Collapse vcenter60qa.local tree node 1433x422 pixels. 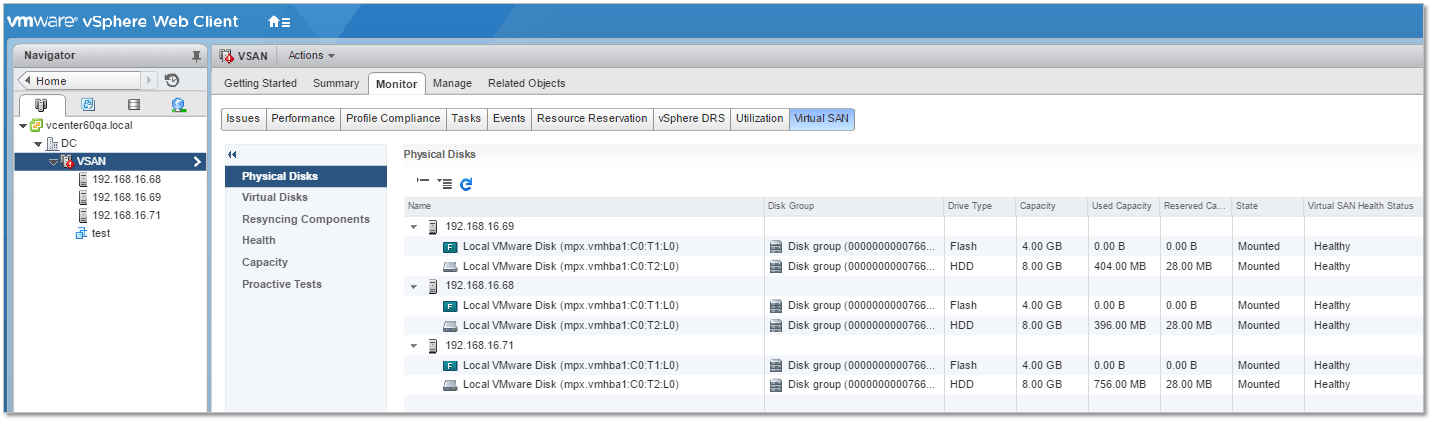coord(23,126)
